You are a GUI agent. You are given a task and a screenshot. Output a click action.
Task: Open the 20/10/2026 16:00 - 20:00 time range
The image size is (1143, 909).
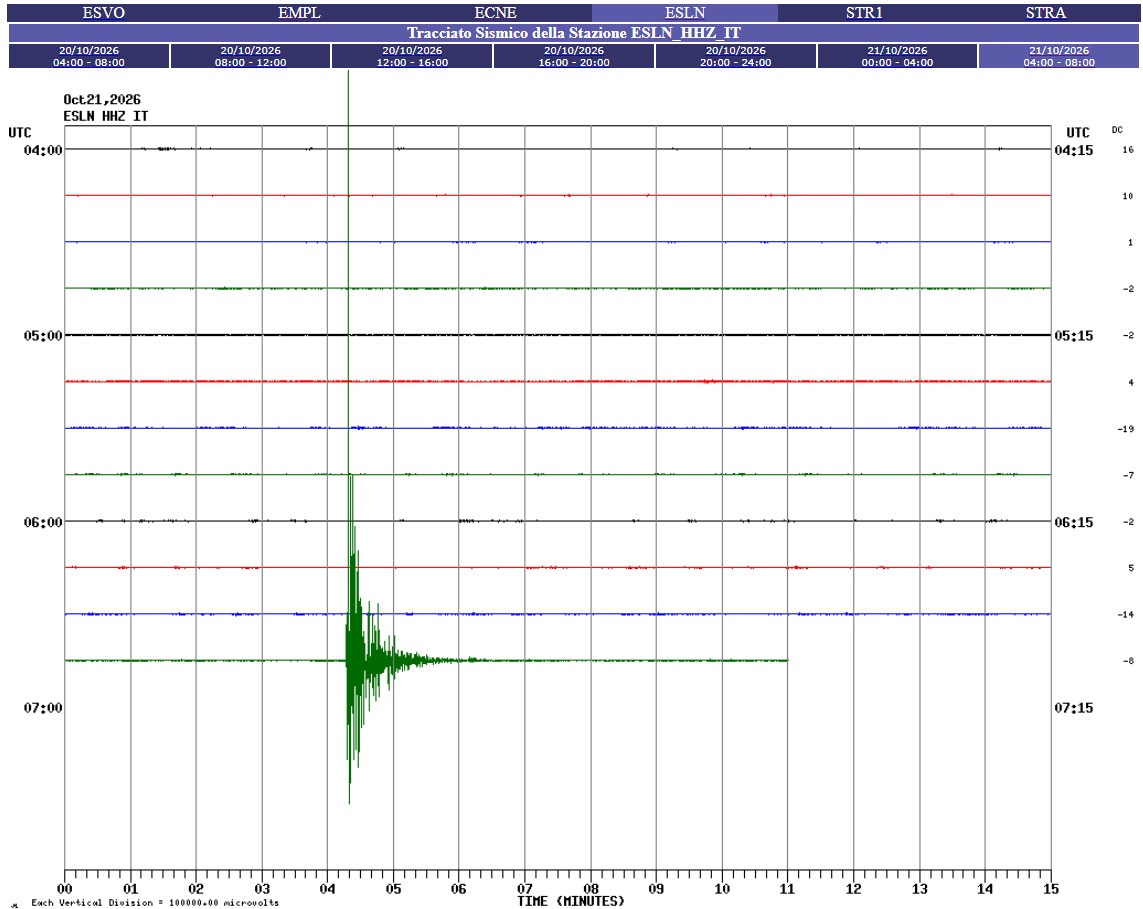click(574, 56)
